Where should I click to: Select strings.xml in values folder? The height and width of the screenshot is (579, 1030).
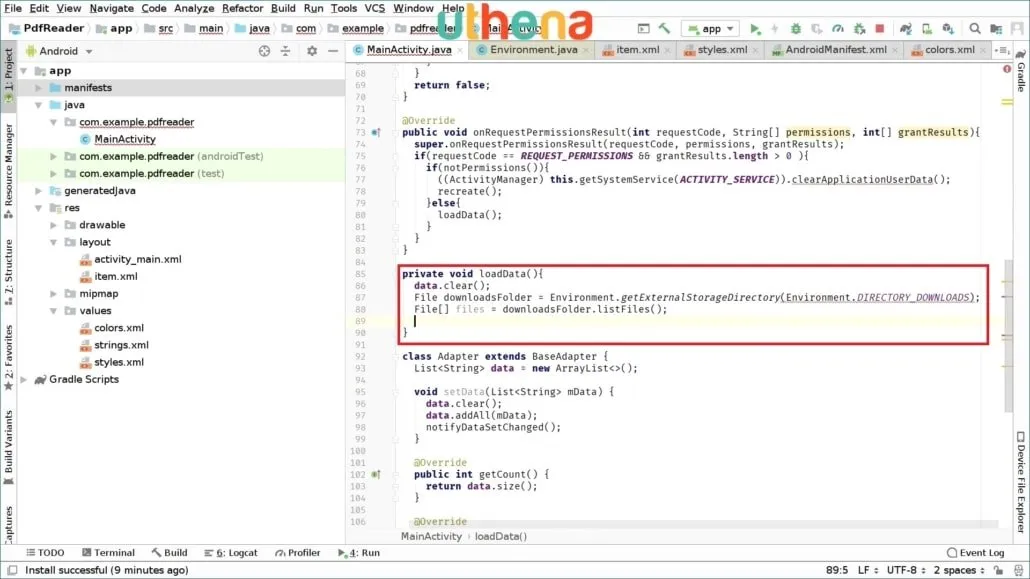(121, 345)
